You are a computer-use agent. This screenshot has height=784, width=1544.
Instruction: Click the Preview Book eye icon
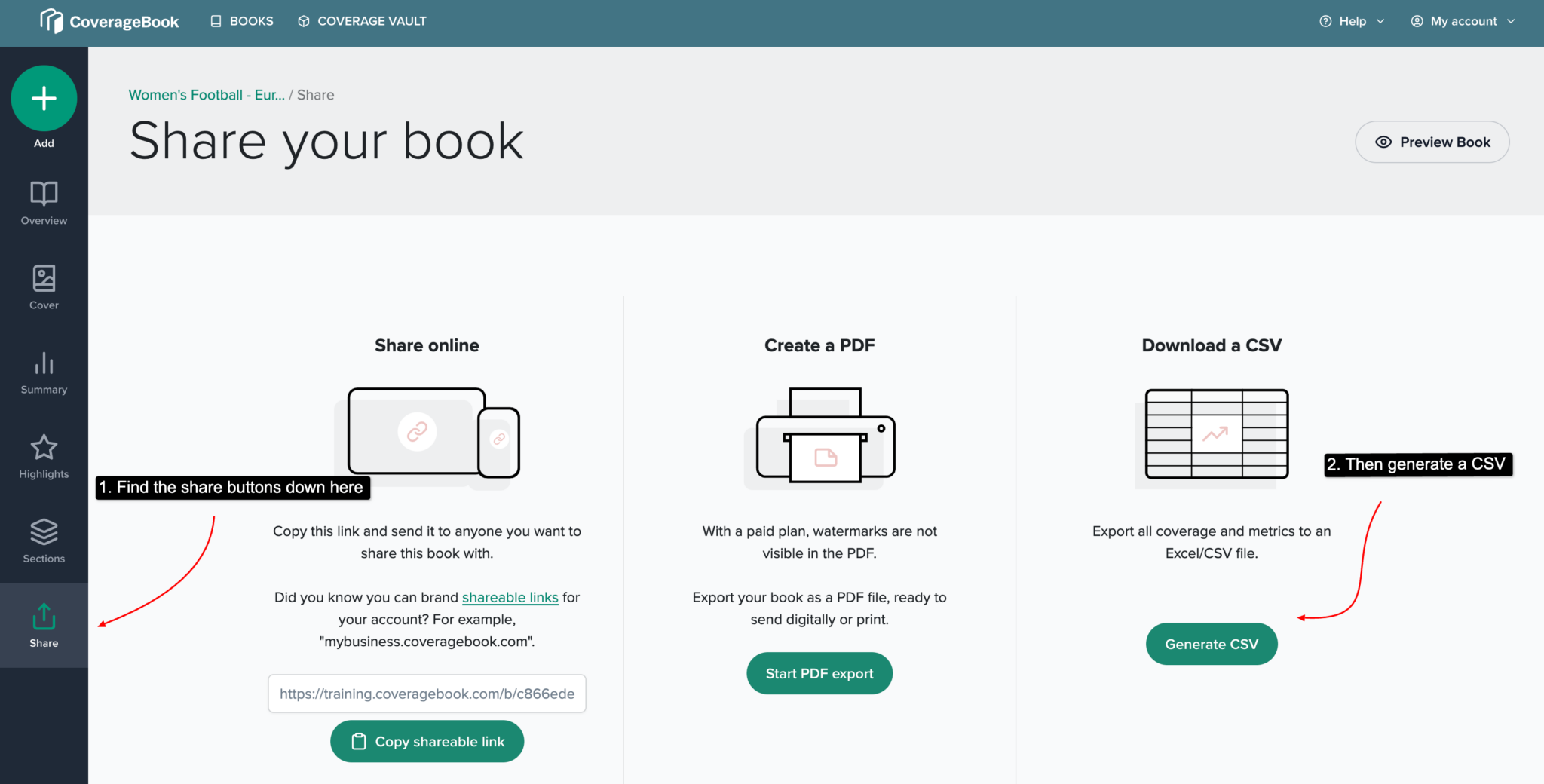[x=1383, y=142]
